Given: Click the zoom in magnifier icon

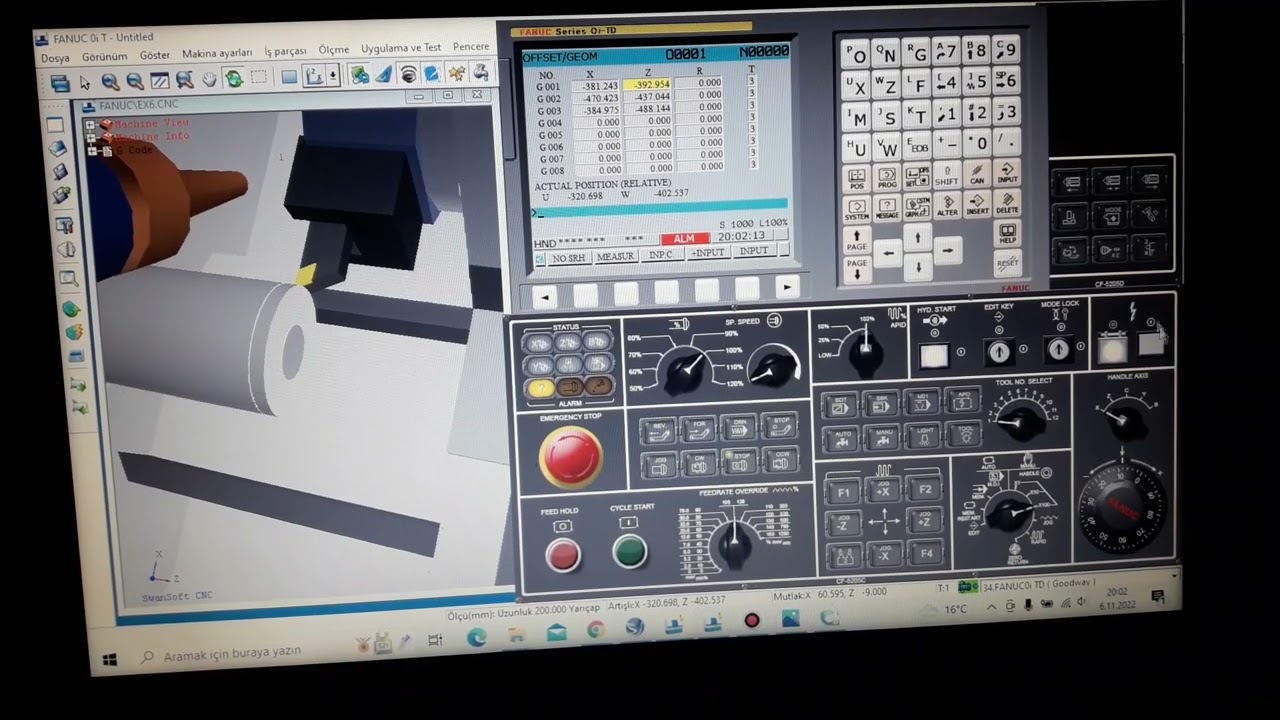Looking at the screenshot, I should [110, 82].
